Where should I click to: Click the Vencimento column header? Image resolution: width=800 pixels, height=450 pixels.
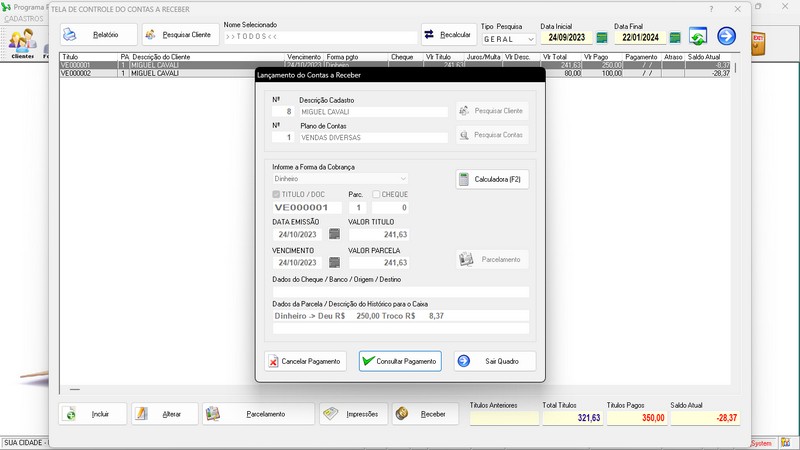click(x=304, y=57)
